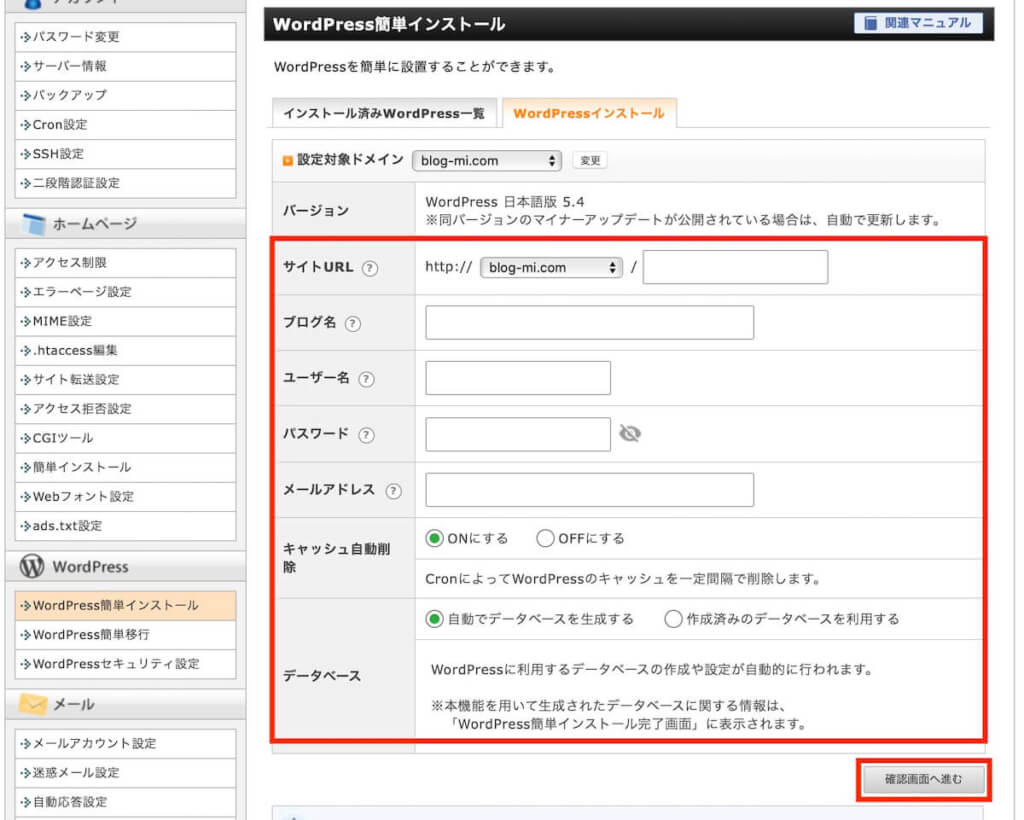The image size is (1024, 820).
Task: Focus the パスワード input field
Action: [x=518, y=434]
